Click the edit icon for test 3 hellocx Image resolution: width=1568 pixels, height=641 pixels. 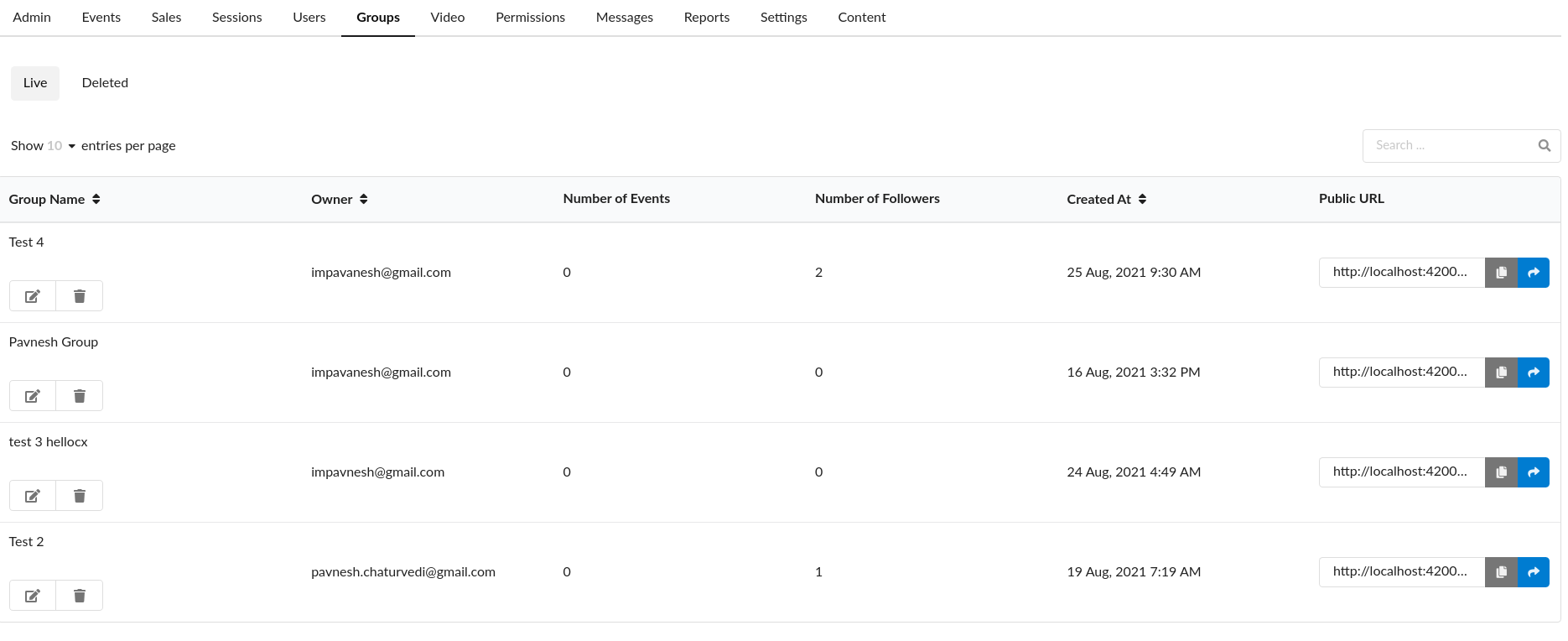click(x=33, y=496)
